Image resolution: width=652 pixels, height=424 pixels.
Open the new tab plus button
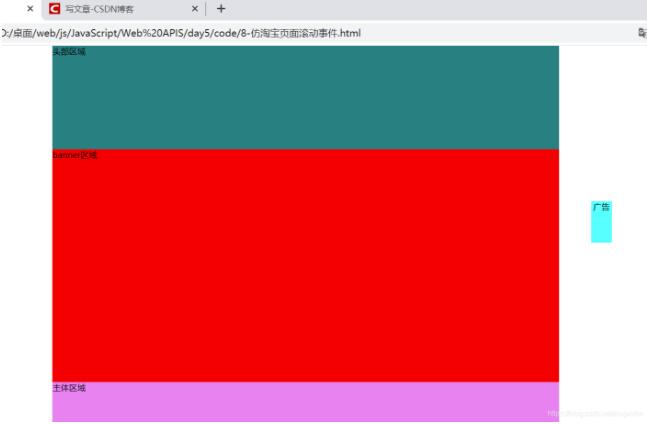(x=221, y=9)
